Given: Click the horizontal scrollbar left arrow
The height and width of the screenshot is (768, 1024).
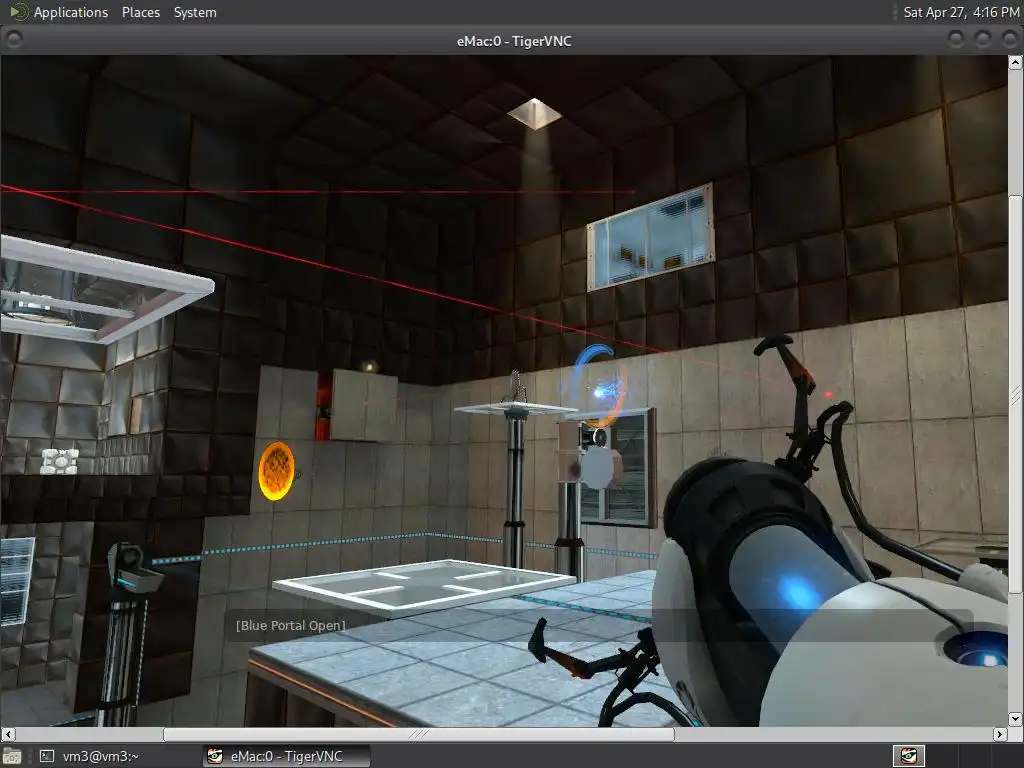Looking at the screenshot, I should point(8,734).
